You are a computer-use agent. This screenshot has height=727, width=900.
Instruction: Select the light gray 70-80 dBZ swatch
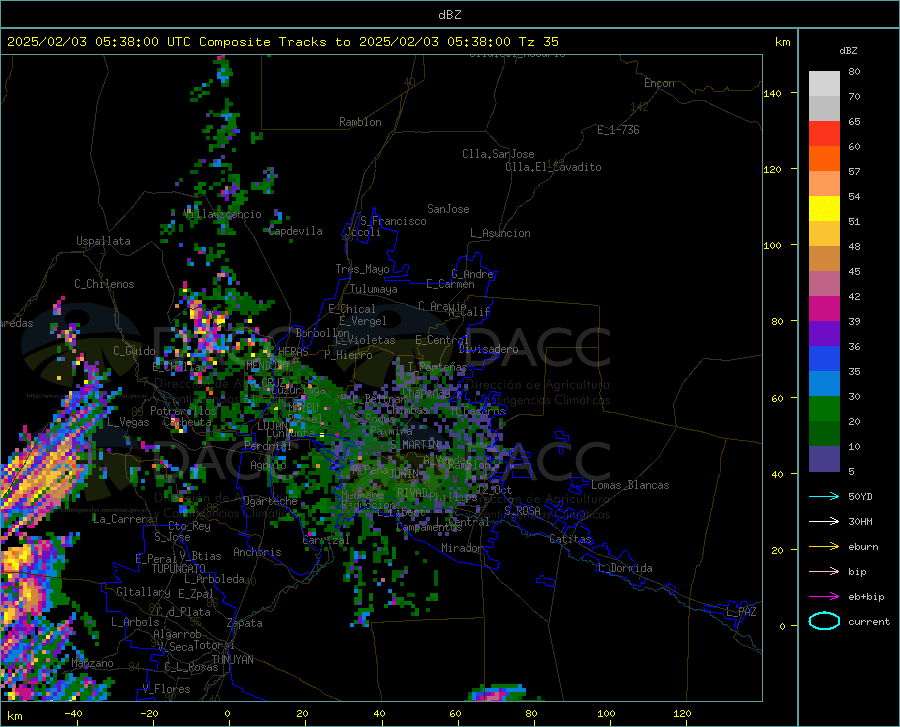click(824, 84)
